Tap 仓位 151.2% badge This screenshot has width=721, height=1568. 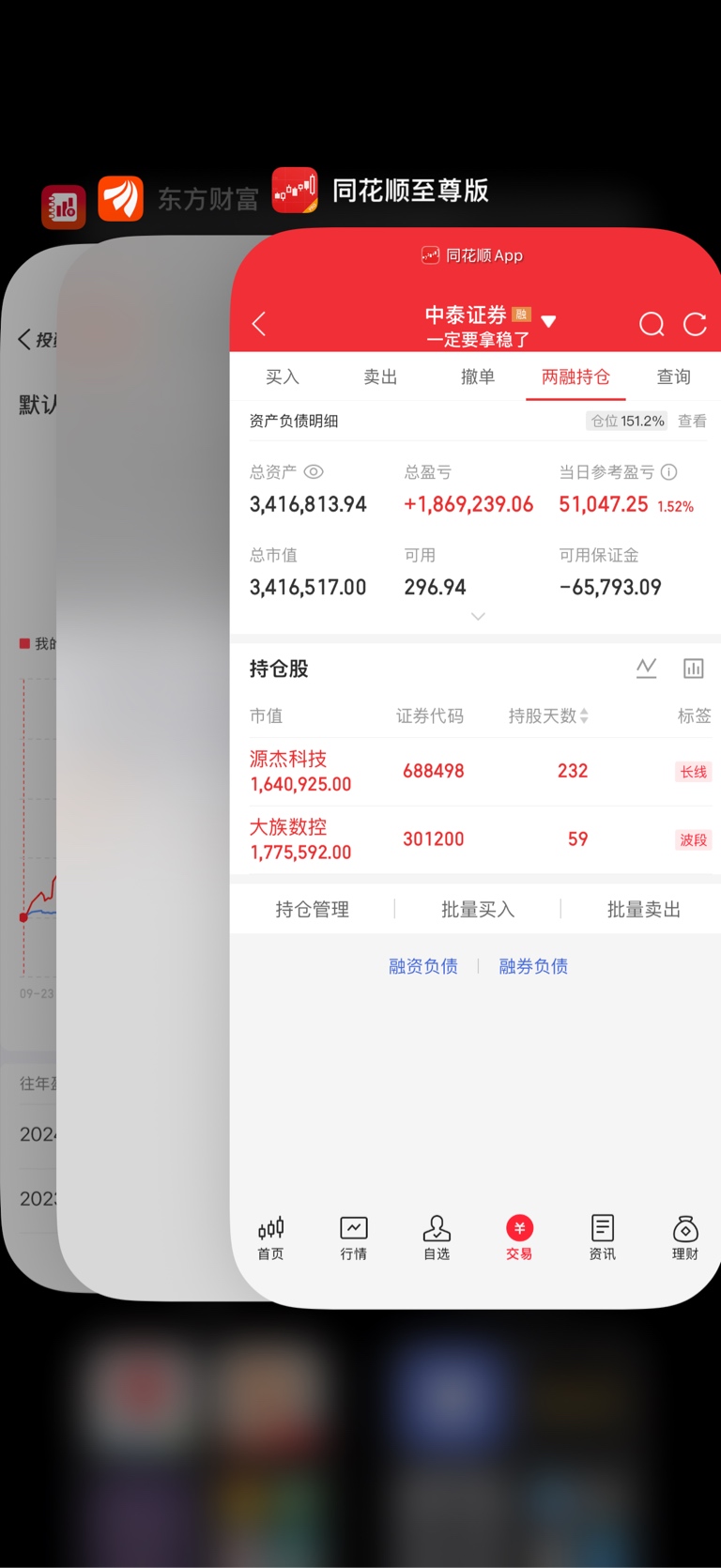[627, 421]
